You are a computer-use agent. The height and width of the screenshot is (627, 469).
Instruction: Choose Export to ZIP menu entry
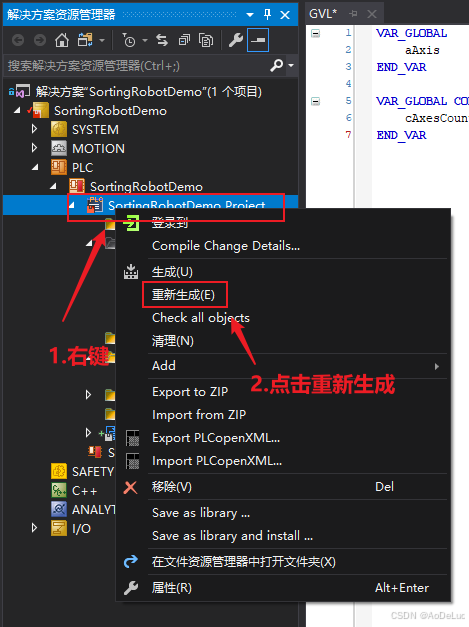click(x=190, y=391)
